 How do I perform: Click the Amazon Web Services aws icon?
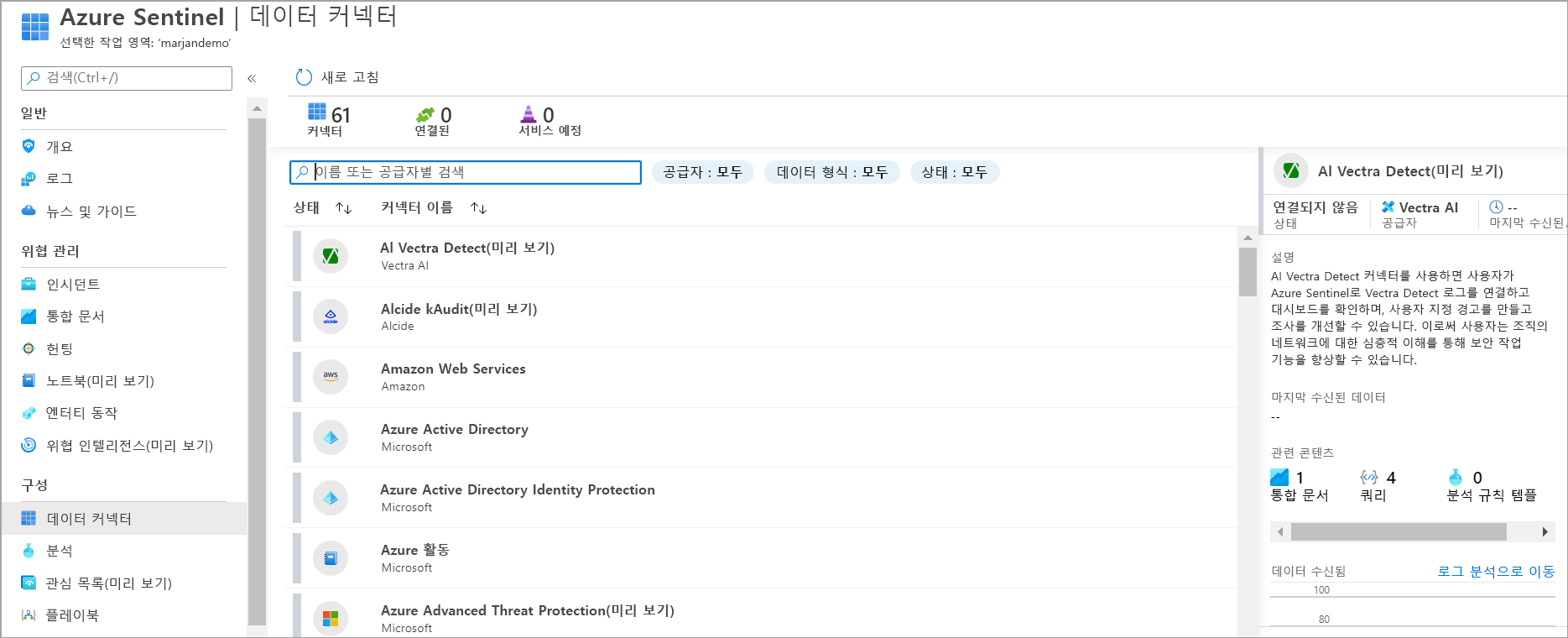point(331,377)
